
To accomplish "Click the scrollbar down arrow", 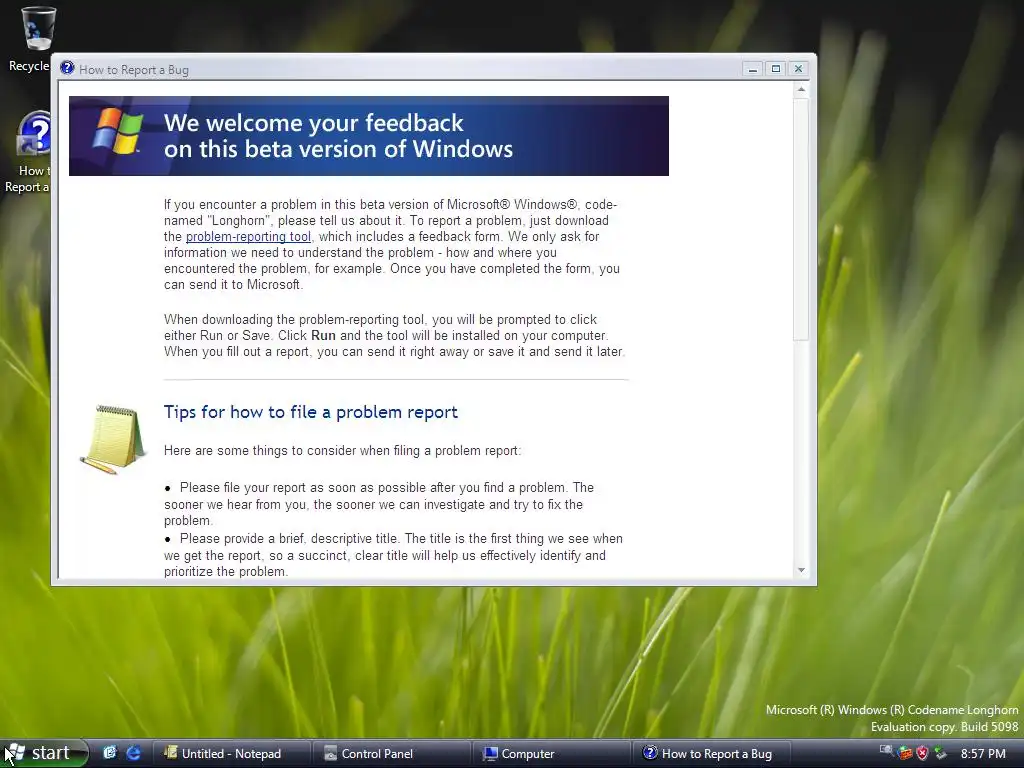I will pos(801,570).
